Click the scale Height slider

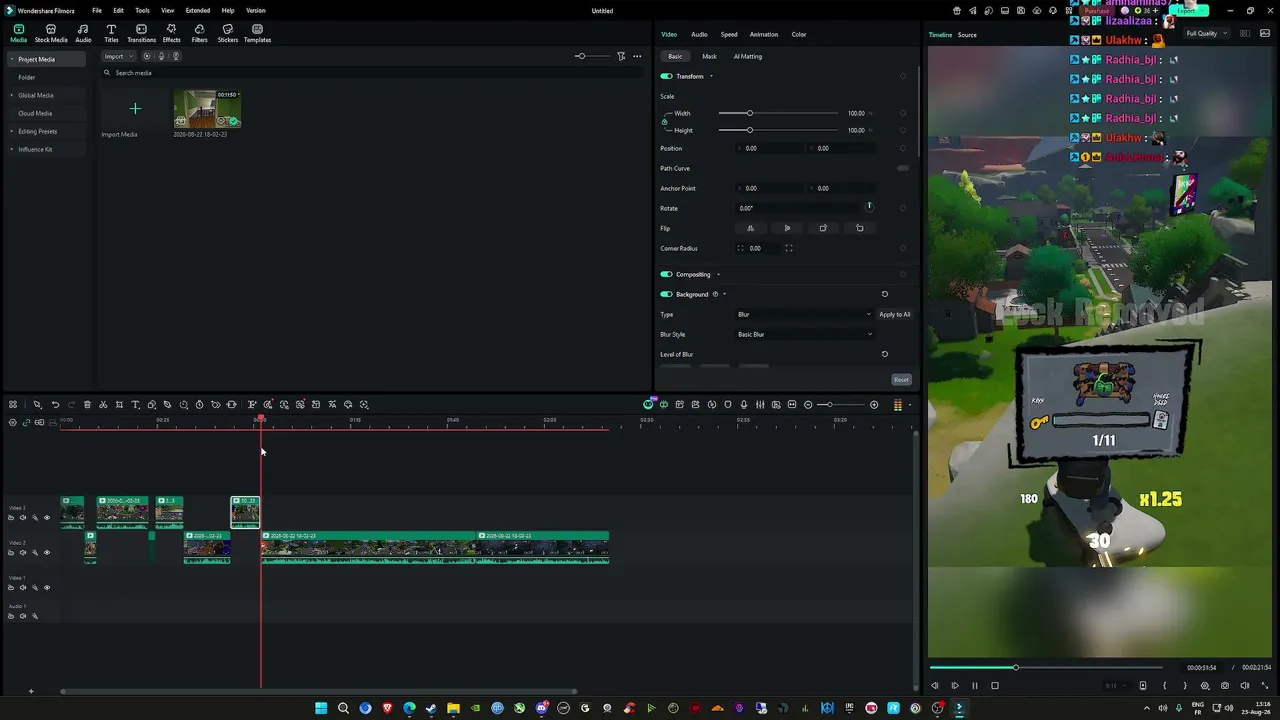click(x=779, y=130)
